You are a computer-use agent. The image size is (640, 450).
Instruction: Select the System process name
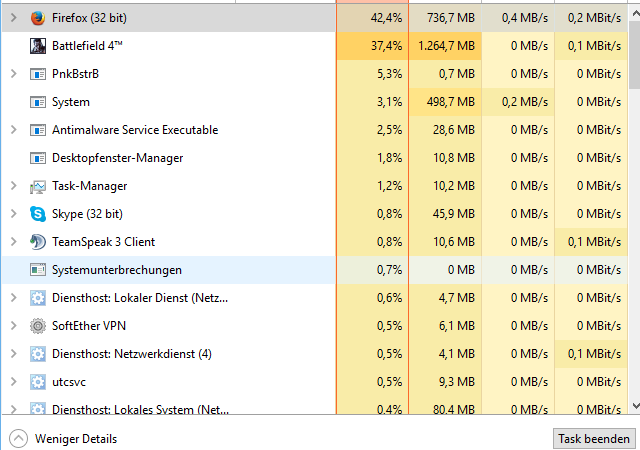(x=71, y=102)
